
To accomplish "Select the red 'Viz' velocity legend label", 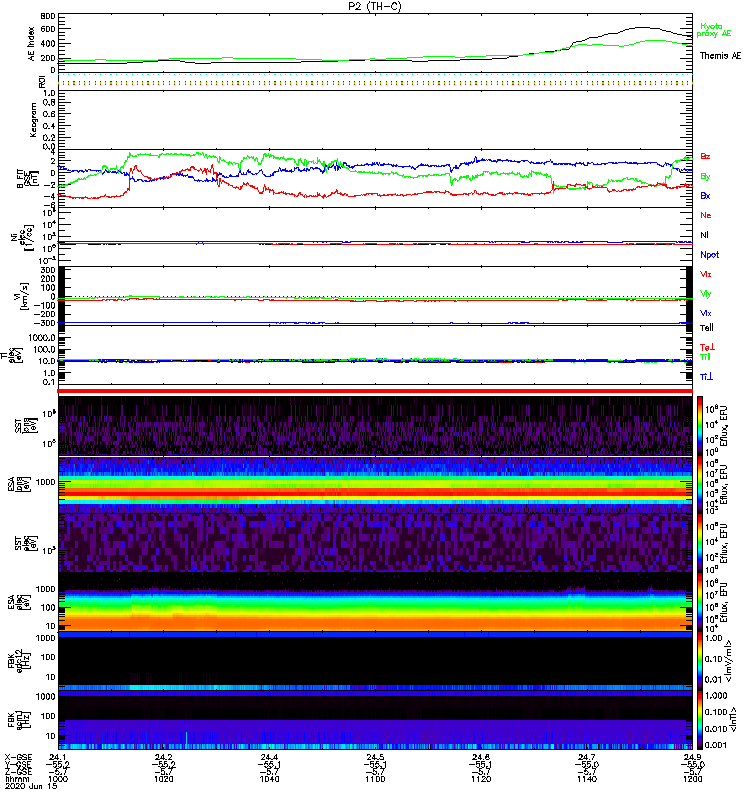I will click(x=705, y=274).
